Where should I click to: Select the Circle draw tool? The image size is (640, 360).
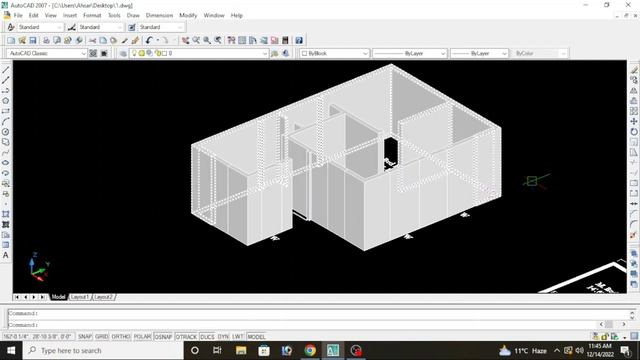click(6, 132)
